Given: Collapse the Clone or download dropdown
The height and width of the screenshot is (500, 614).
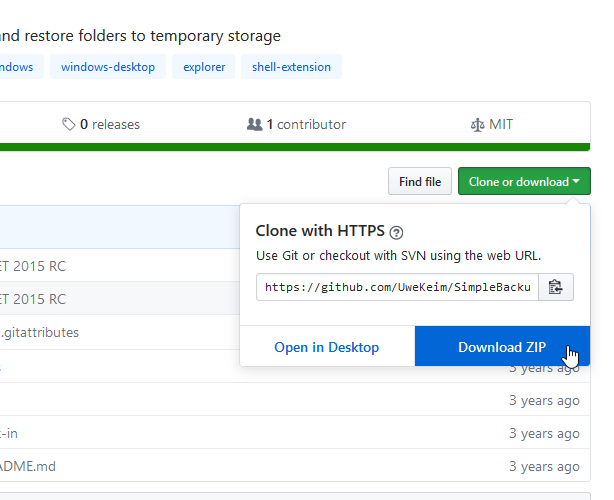Looking at the screenshot, I should tap(524, 181).
